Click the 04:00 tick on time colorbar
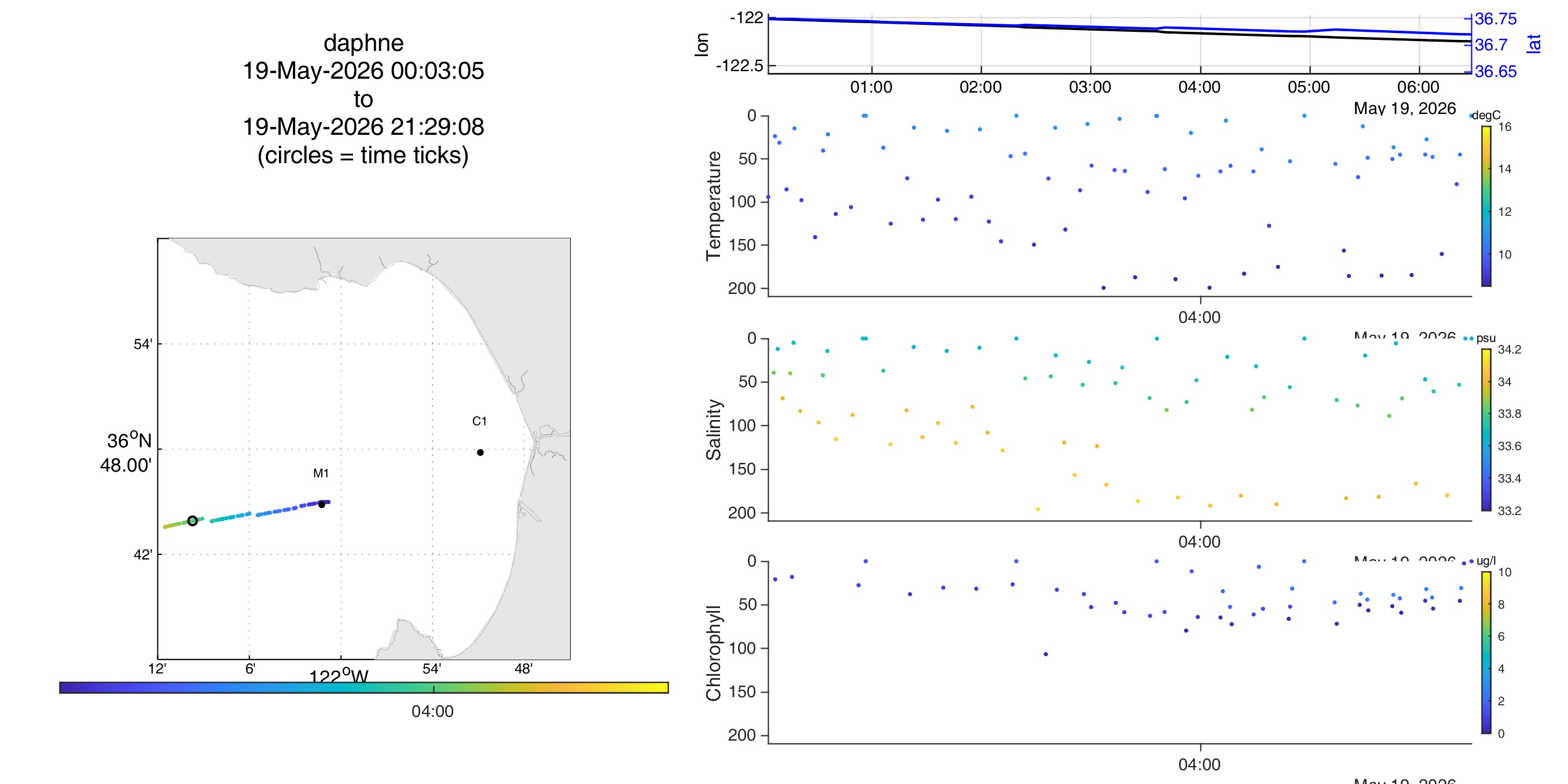Screen dimensions: 1568x784 (x=433, y=711)
